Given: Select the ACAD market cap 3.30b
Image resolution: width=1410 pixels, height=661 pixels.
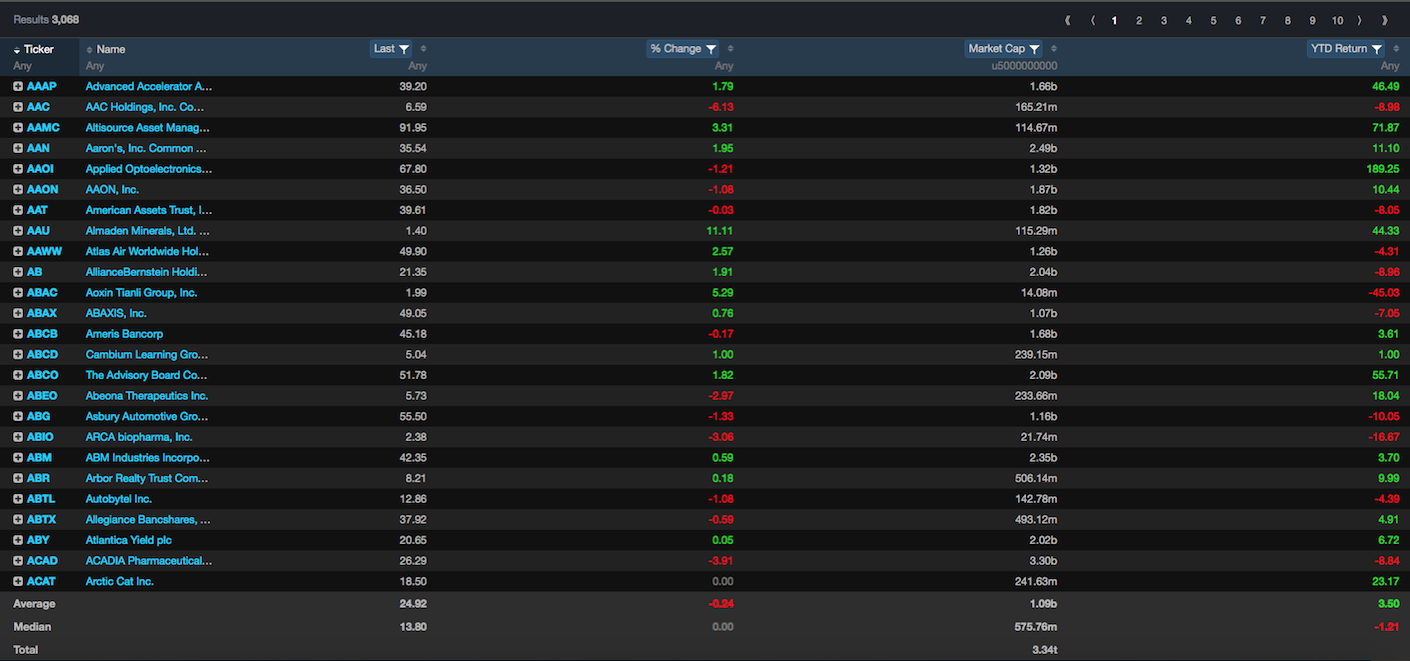Looking at the screenshot, I should pos(1043,561).
